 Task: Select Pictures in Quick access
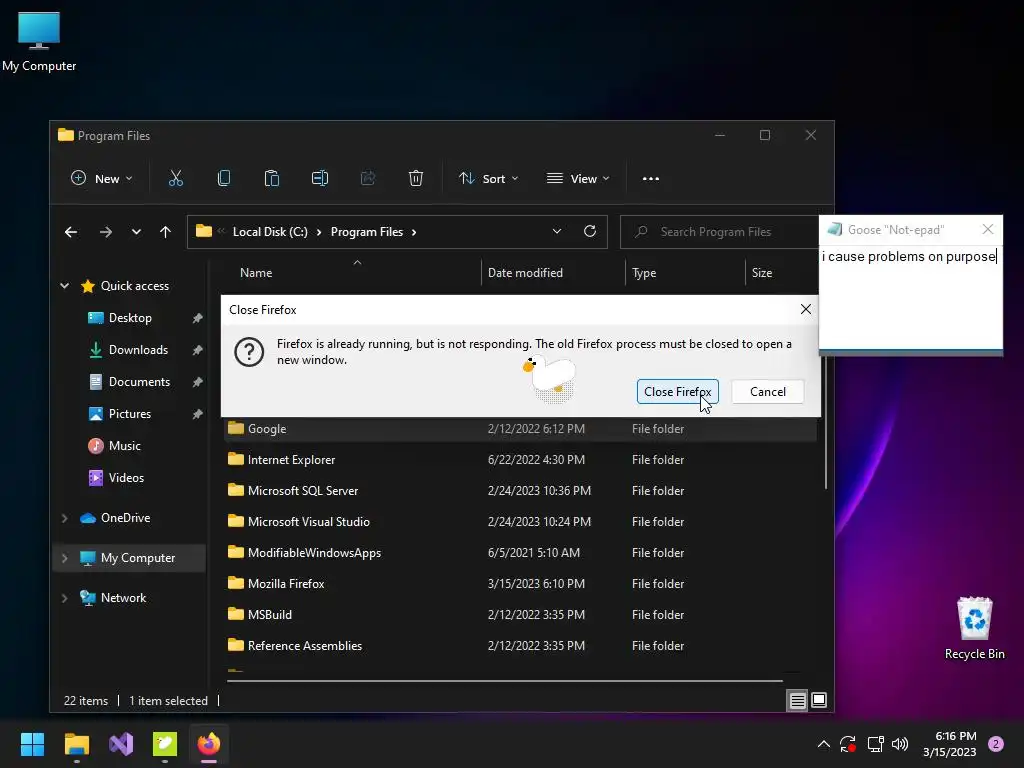click(129, 414)
